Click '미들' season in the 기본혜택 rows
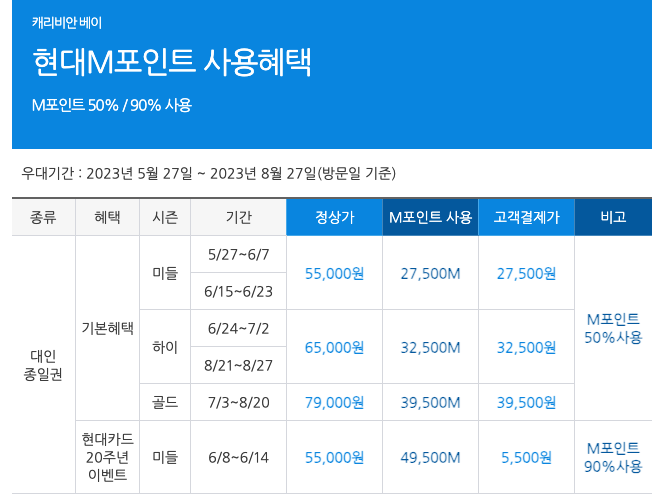Image resolution: width=660 pixels, height=495 pixels. click(x=165, y=273)
